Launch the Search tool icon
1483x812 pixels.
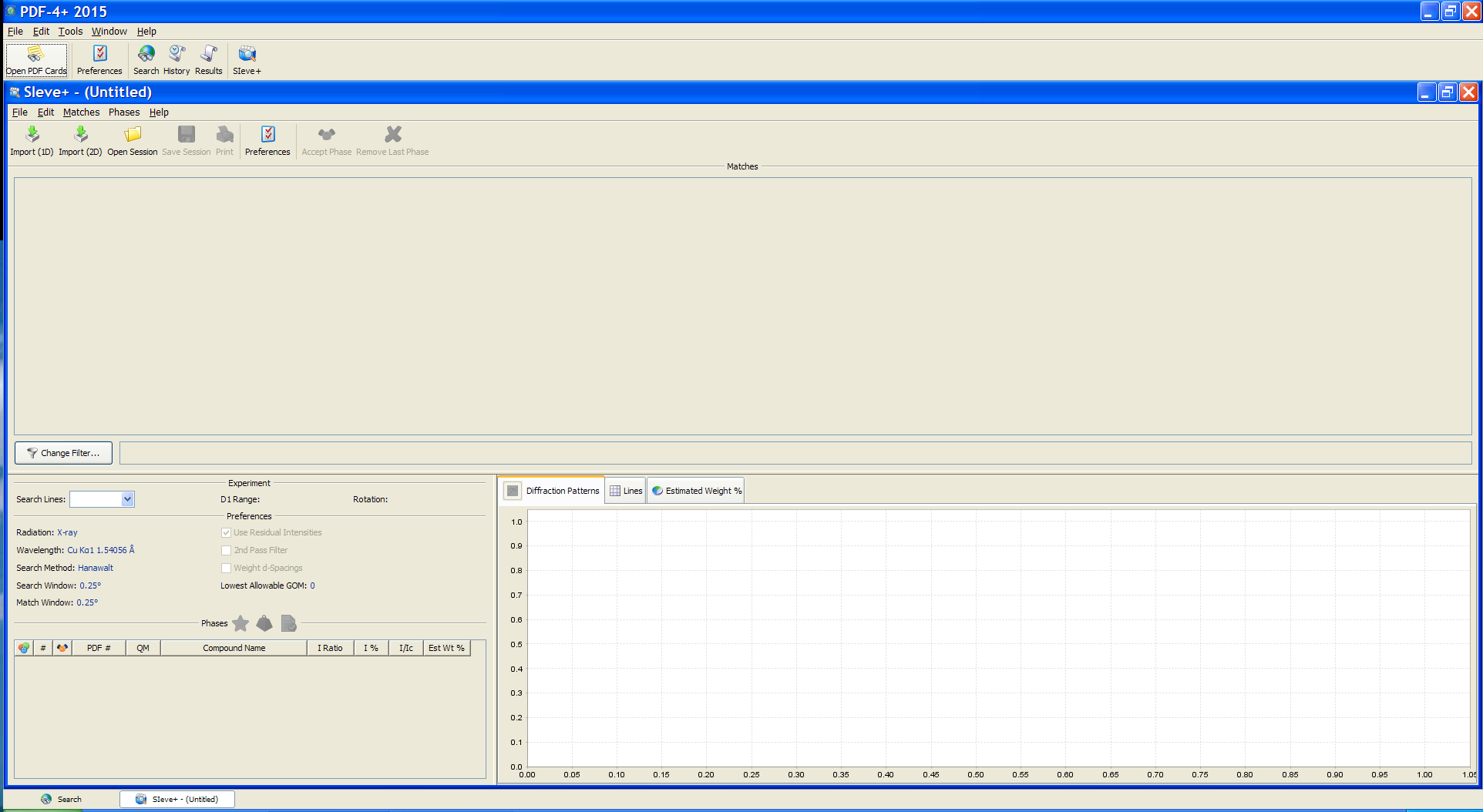[146, 60]
